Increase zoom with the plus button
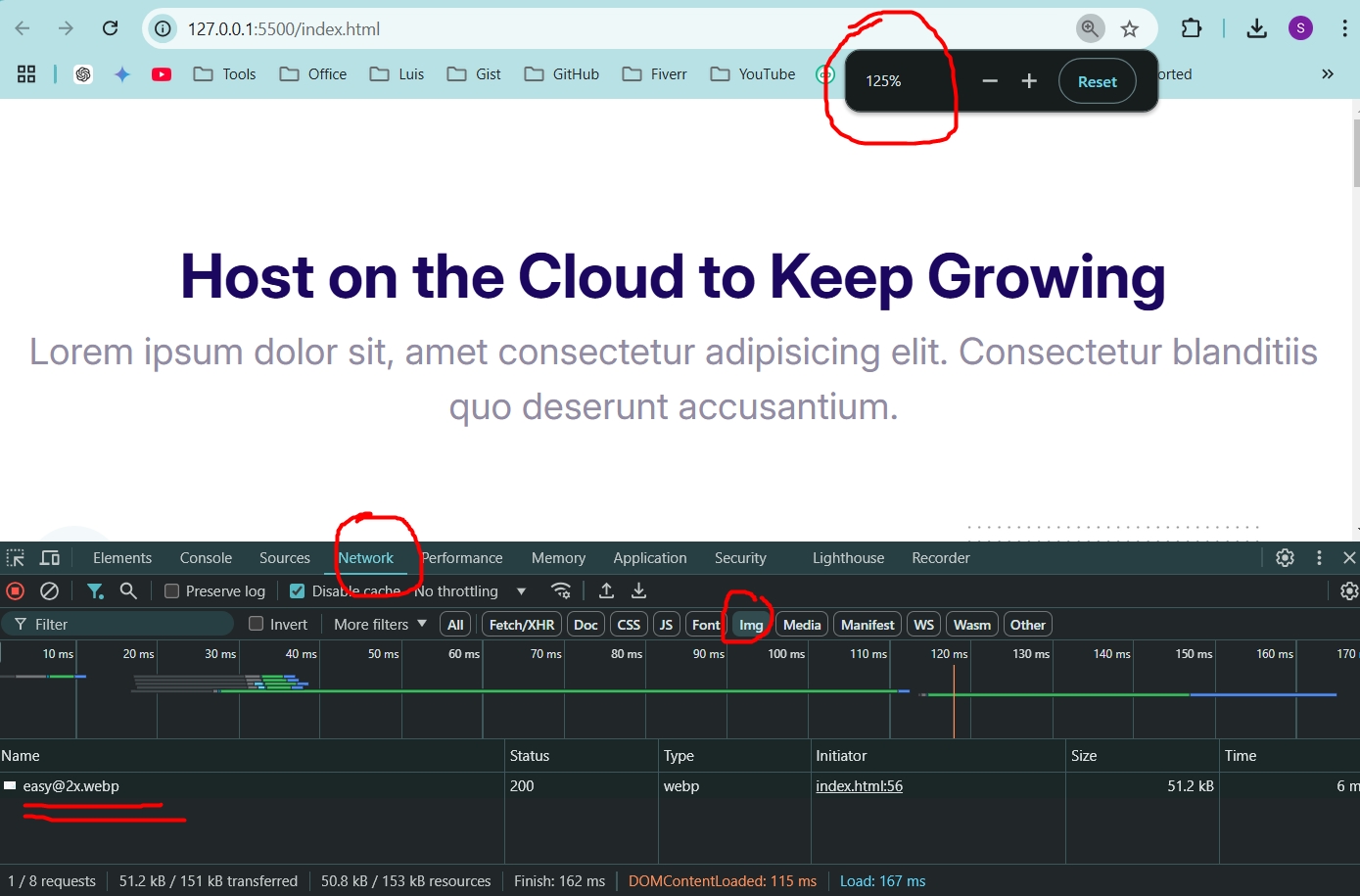 1029,81
